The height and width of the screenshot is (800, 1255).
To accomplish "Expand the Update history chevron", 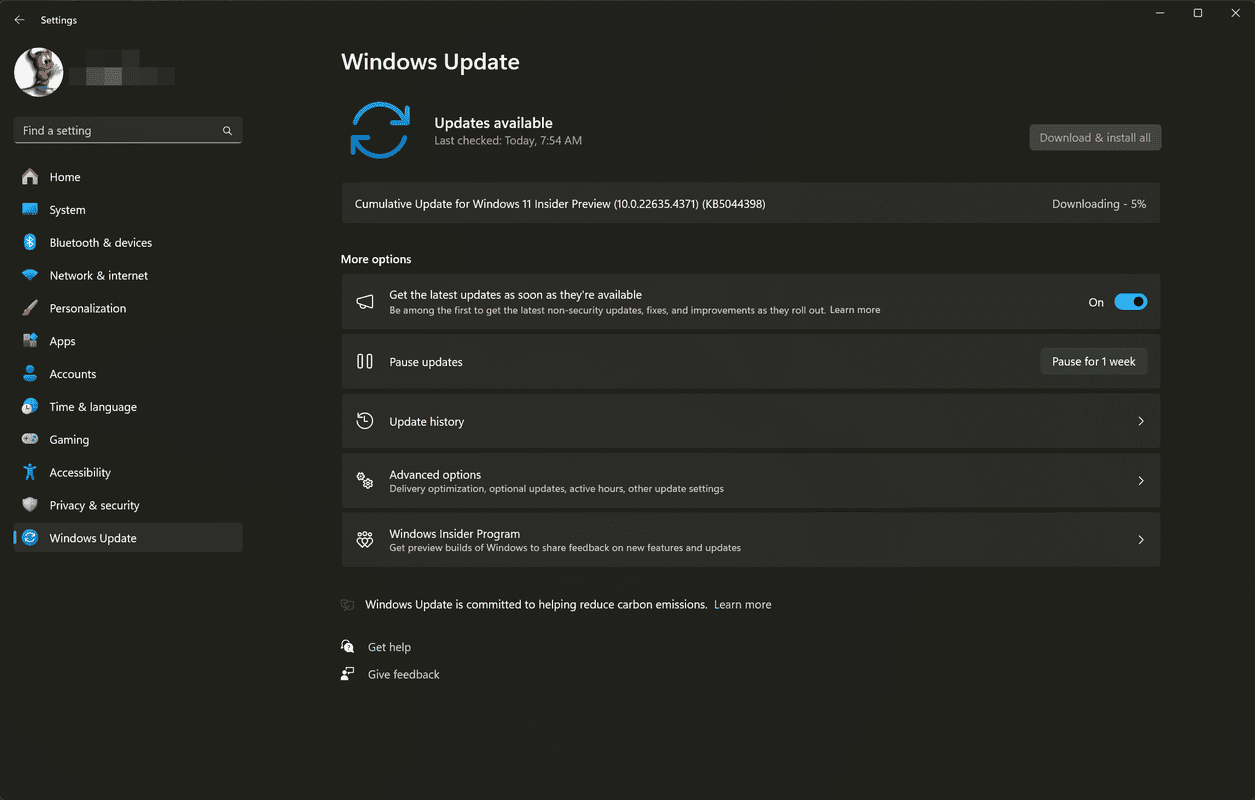I will tap(1141, 421).
